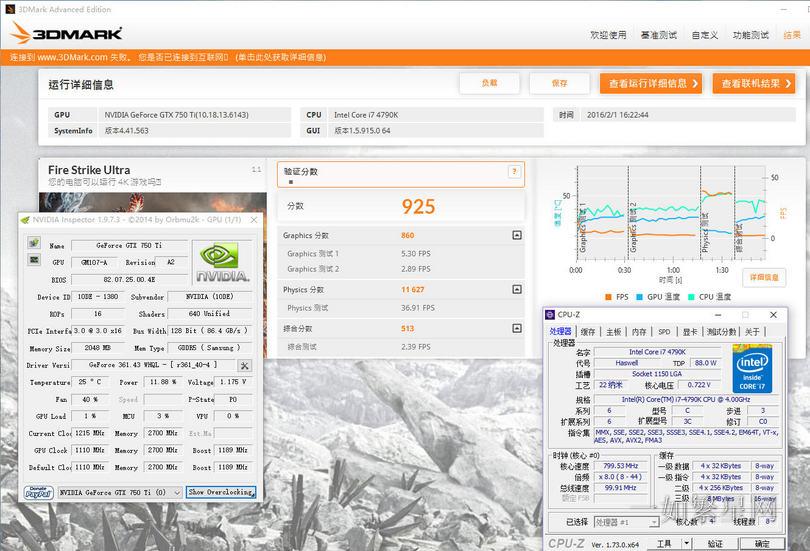Collapse the 综合分数 section
The image size is (810, 551).
point(517,328)
